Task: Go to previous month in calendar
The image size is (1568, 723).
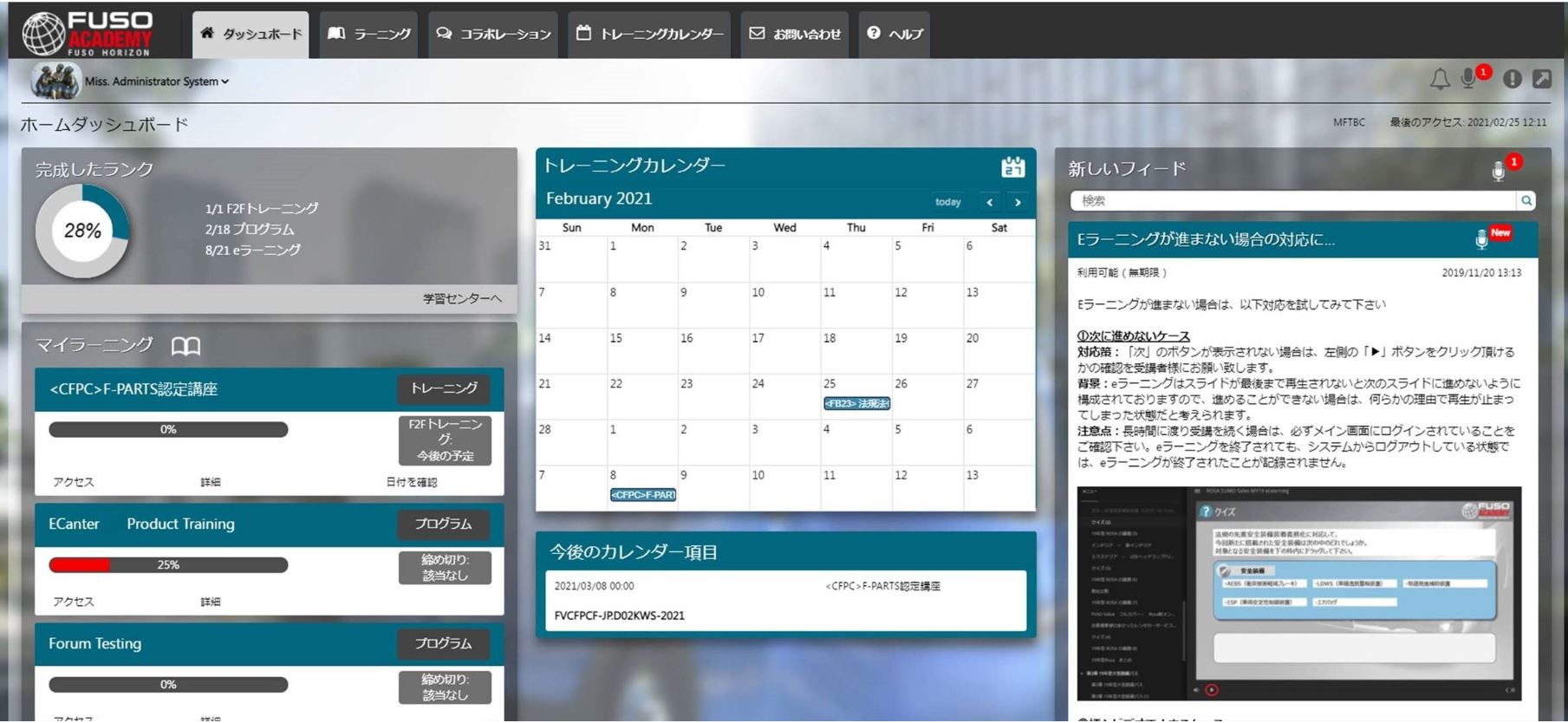Action: [x=990, y=202]
